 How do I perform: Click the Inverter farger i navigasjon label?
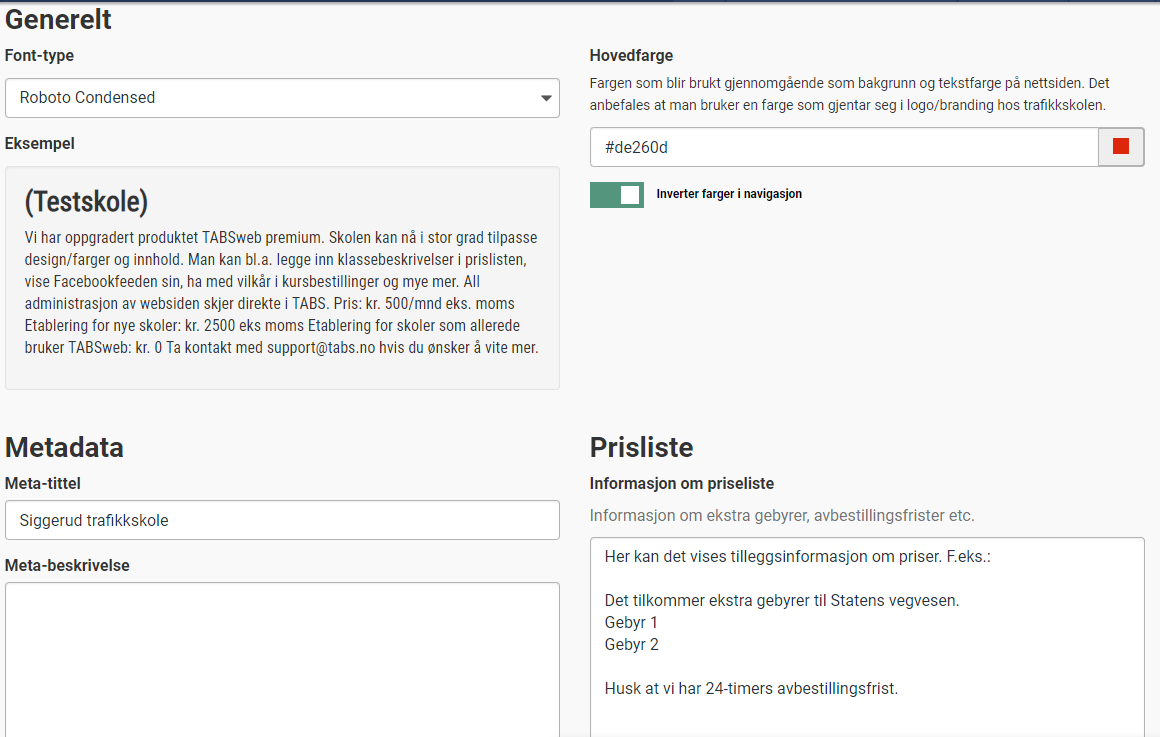[x=729, y=194]
